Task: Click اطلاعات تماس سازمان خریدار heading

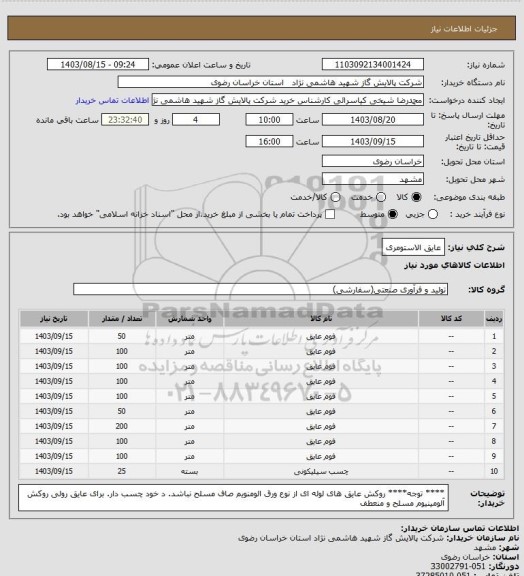Action: pyautogui.click(x=459, y=529)
